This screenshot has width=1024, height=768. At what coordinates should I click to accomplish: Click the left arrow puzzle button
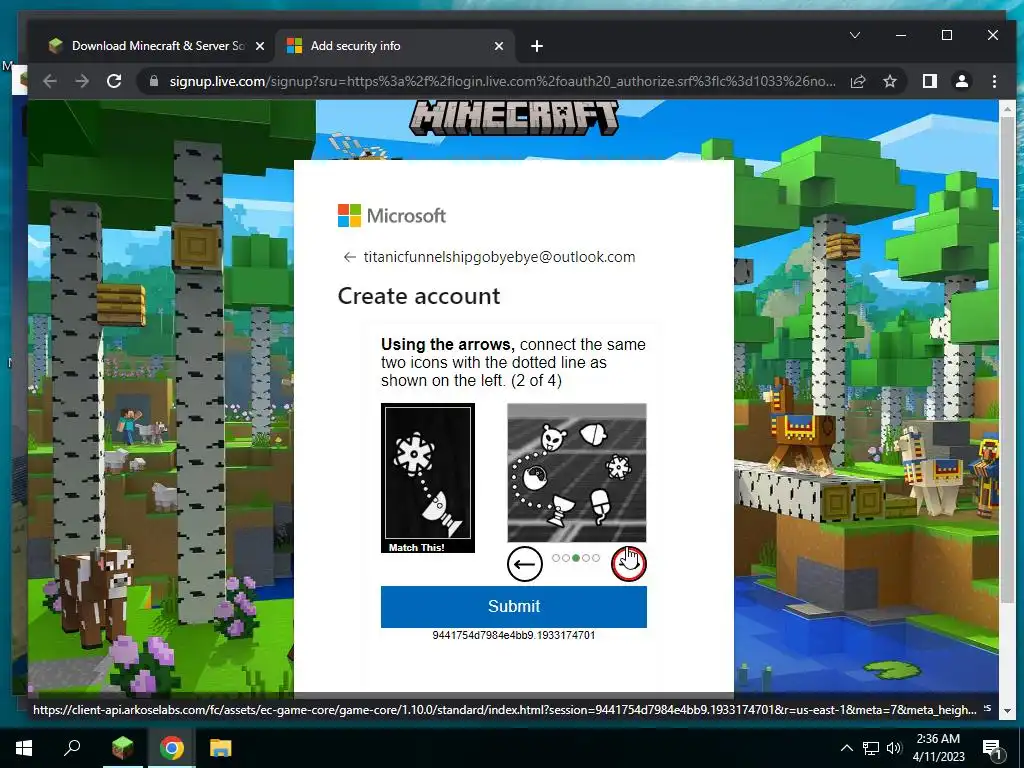pos(524,564)
